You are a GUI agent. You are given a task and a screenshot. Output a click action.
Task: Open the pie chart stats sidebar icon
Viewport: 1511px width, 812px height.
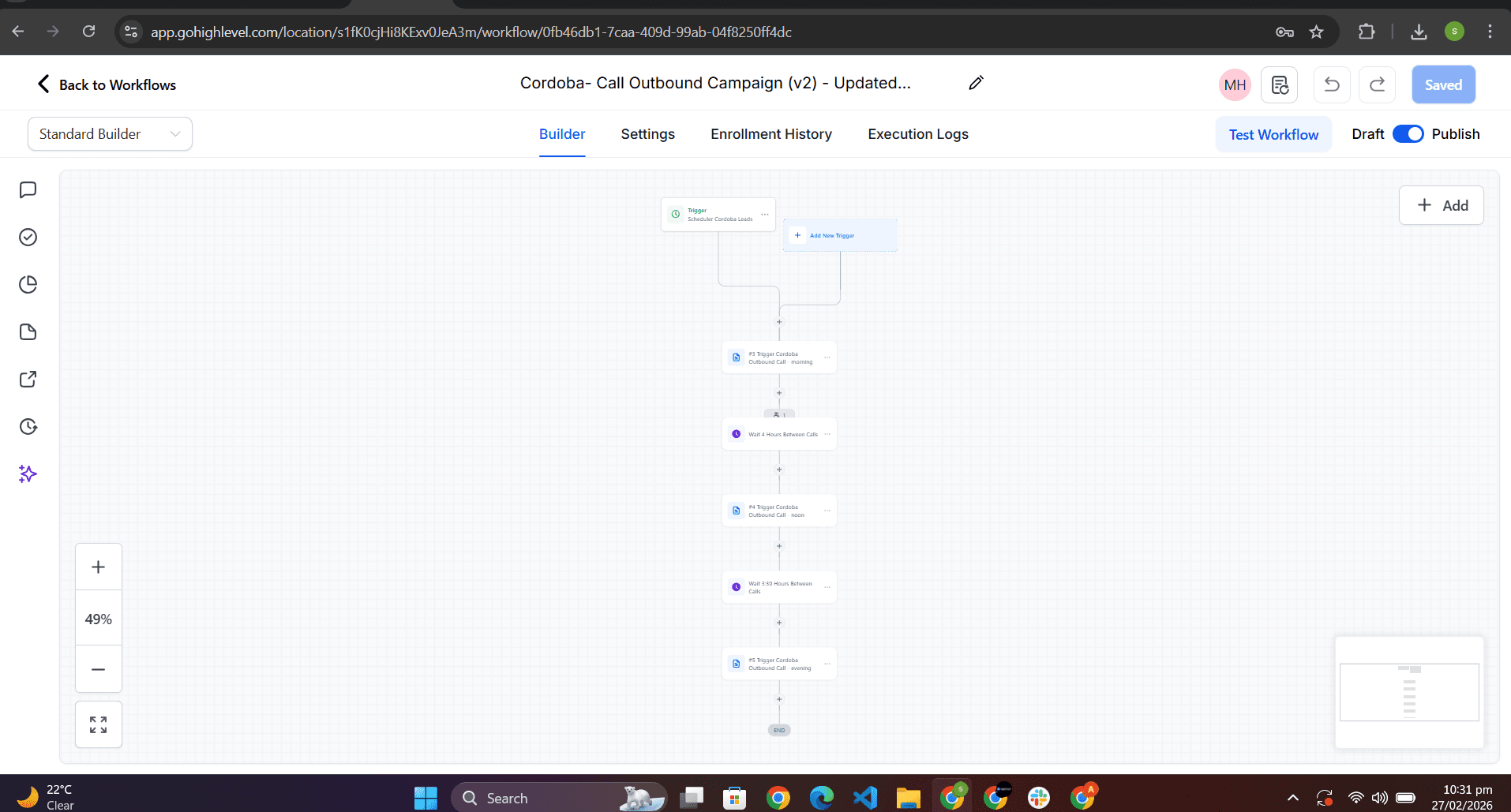[x=28, y=285]
